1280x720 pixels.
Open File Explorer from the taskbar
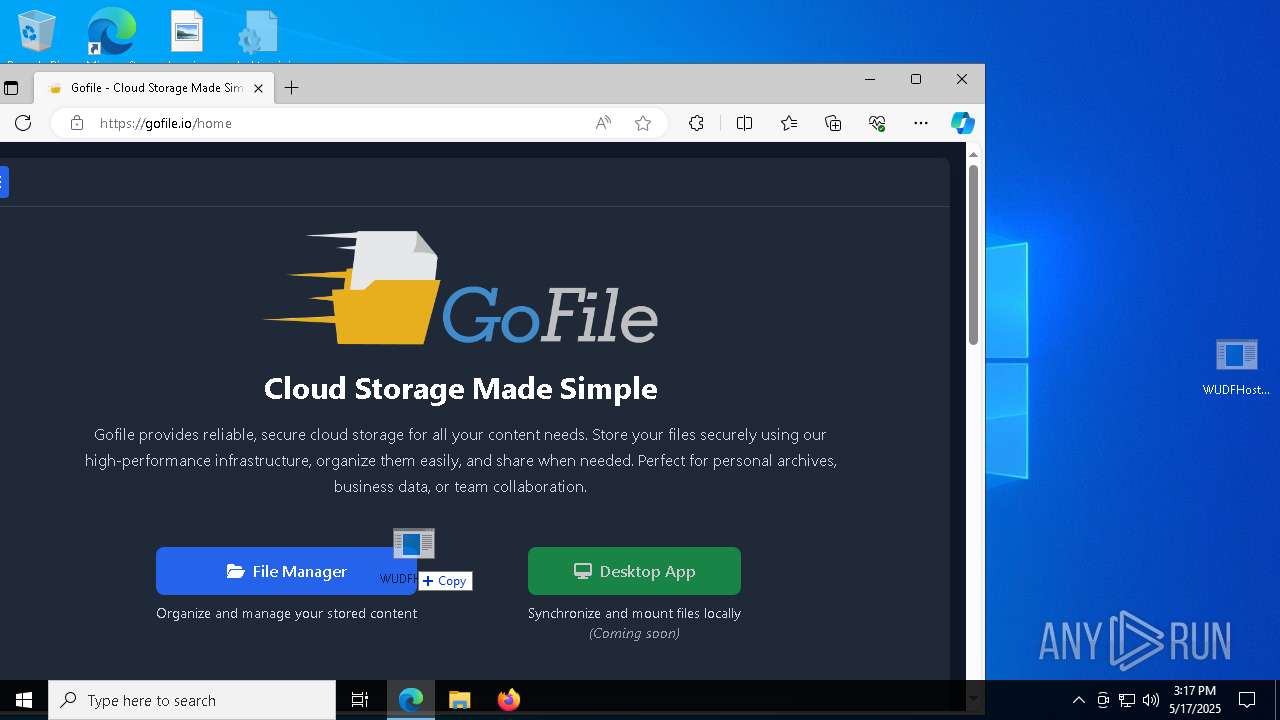click(x=460, y=700)
